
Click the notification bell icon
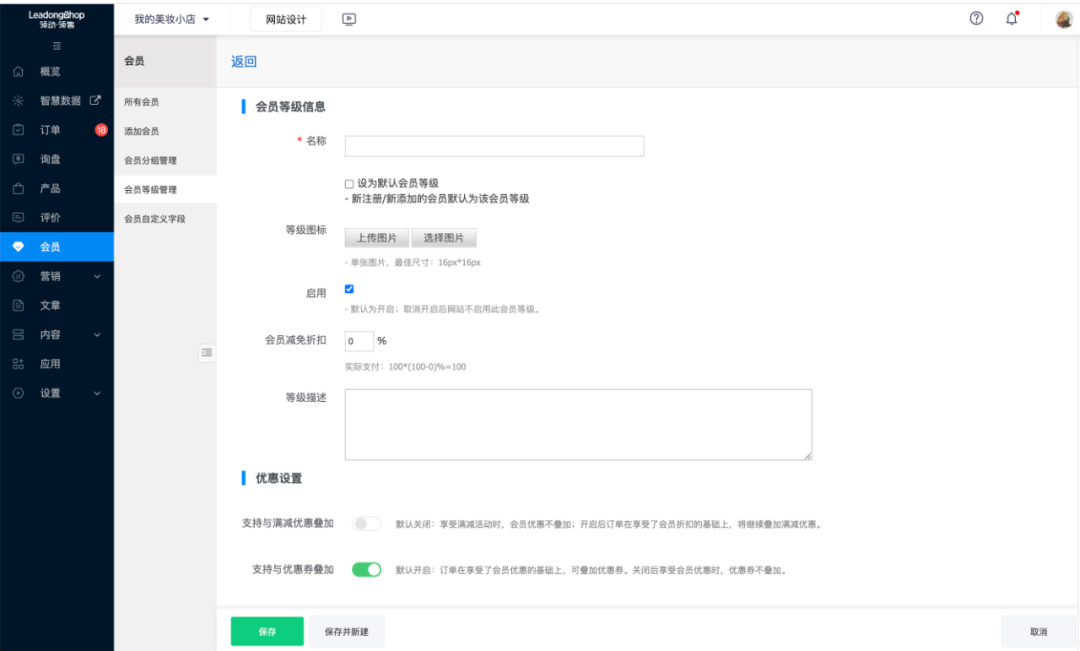click(x=1010, y=18)
